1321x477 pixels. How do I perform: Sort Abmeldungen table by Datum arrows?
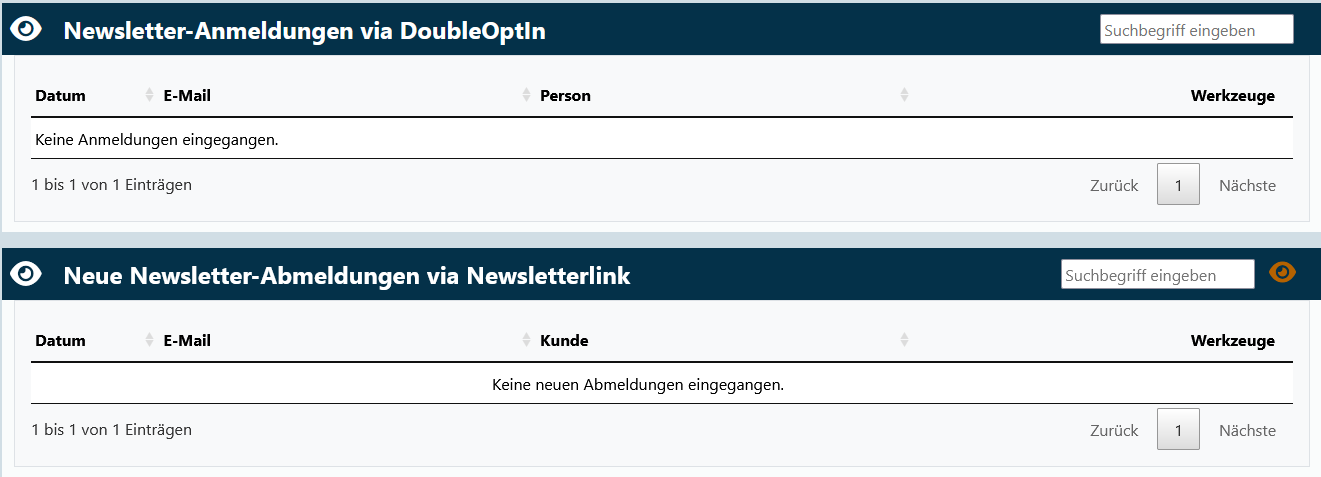coord(150,341)
